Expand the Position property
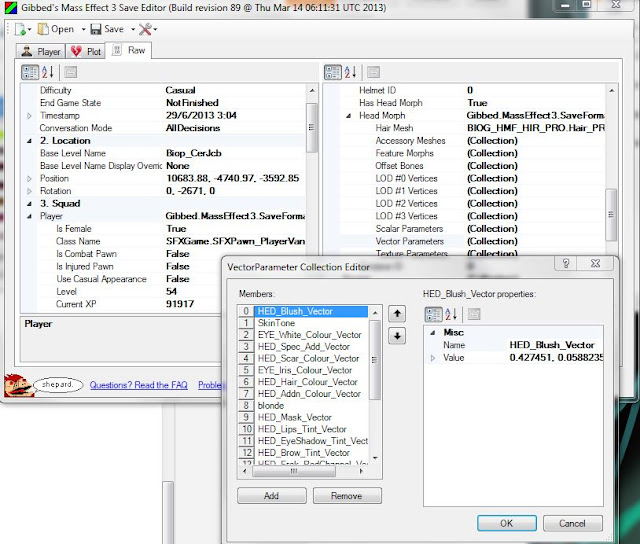Image resolution: width=640 pixels, height=544 pixels. 29,179
